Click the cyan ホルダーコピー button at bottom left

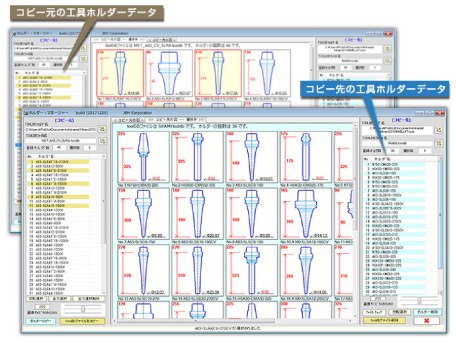click(41, 321)
